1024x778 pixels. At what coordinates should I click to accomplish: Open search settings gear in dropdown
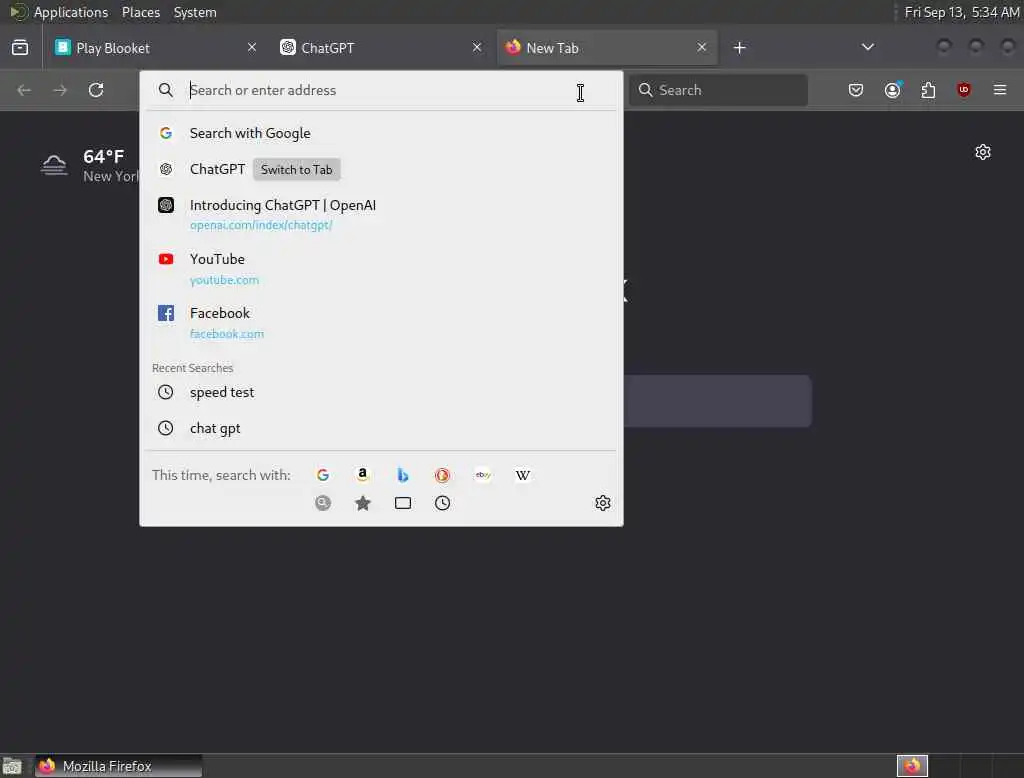[x=602, y=503]
